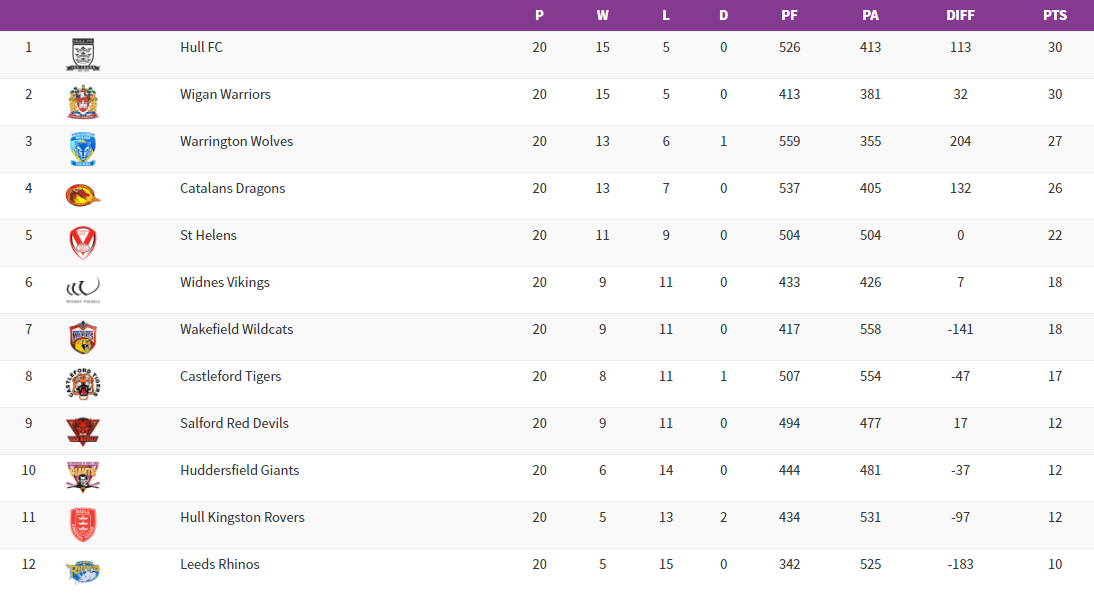This screenshot has height=610, width=1094.
Task: Click the Widnes Vikings logo
Action: pyautogui.click(x=83, y=290)
